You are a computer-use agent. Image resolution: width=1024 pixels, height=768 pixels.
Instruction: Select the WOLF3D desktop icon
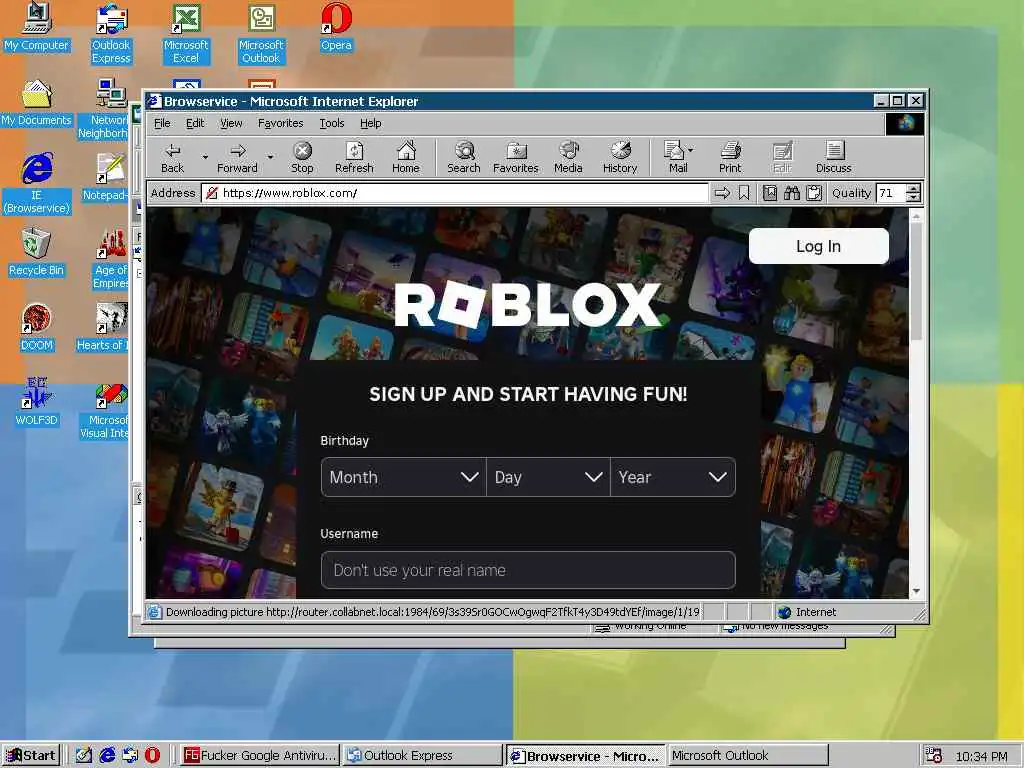point(36,402)
